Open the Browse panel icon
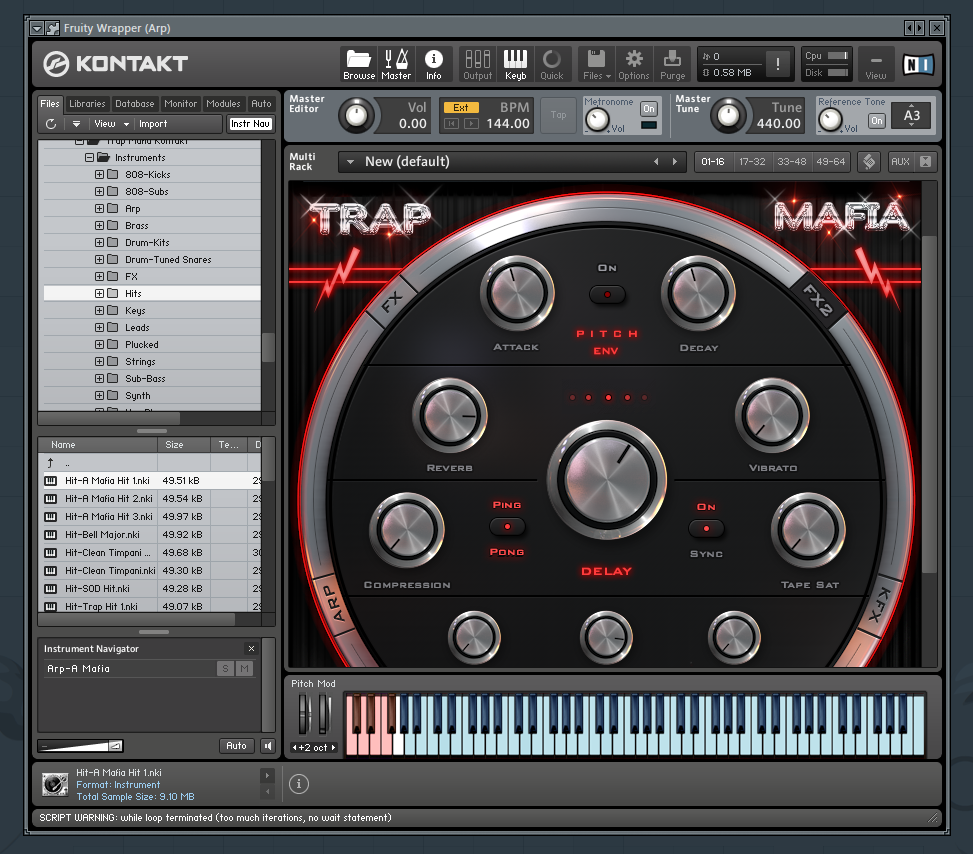Viewport: 973px width, 854px height. (x=359, y=64)
